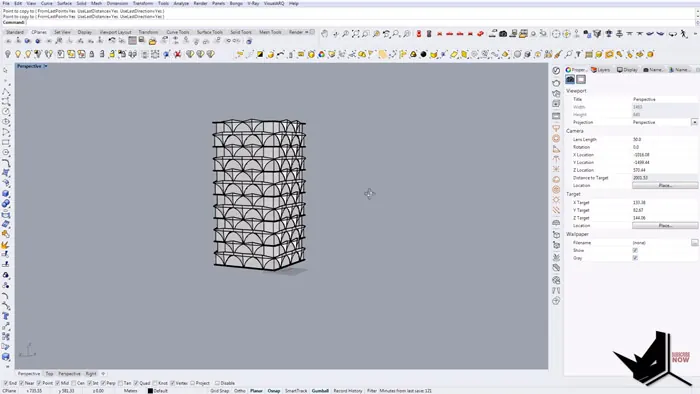Image resolution: width=700 pixels, height=394 pixels.
Task: Open the Perspective viewport title dropdown arrow
Action: (46, 66)
